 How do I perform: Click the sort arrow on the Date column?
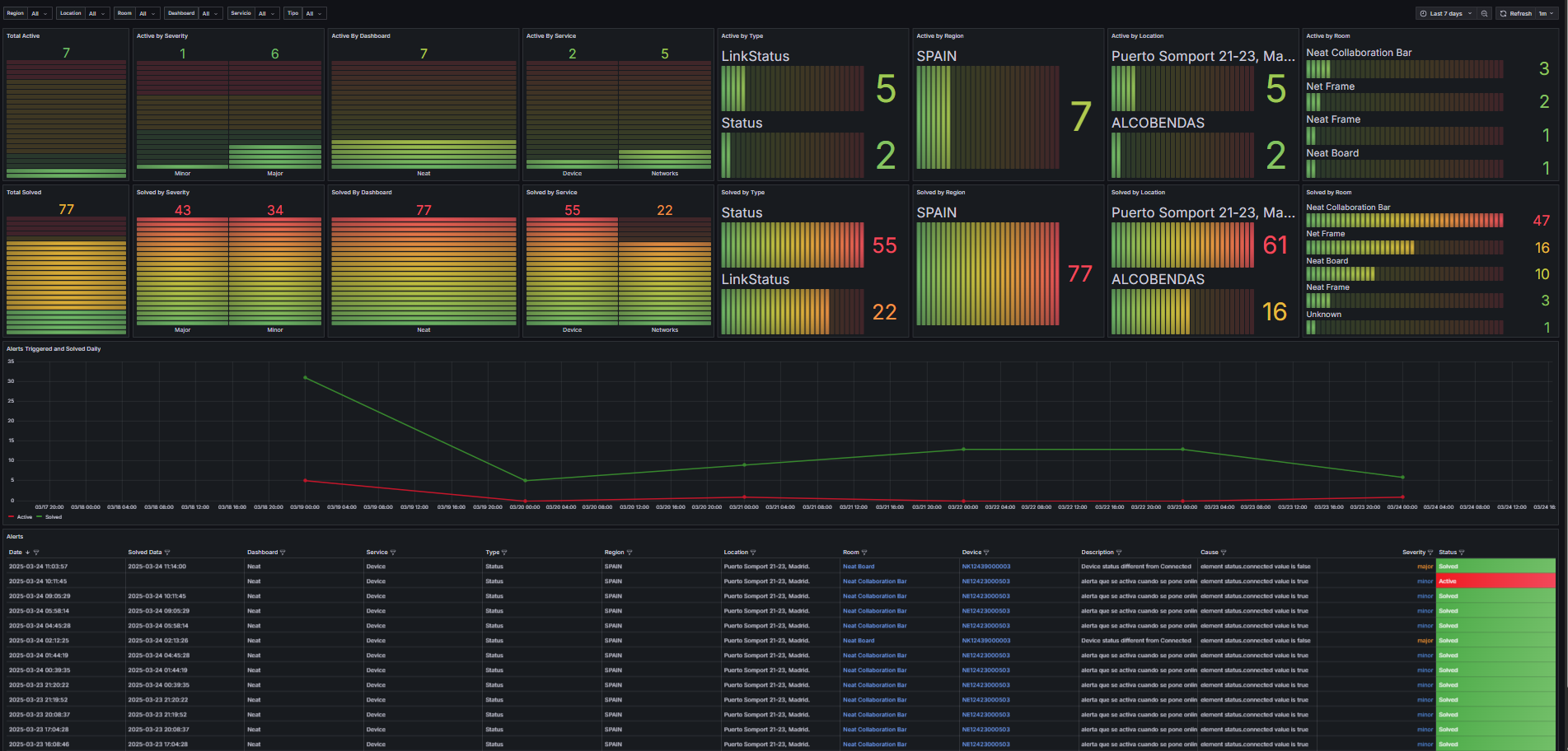tap(27, 552)
